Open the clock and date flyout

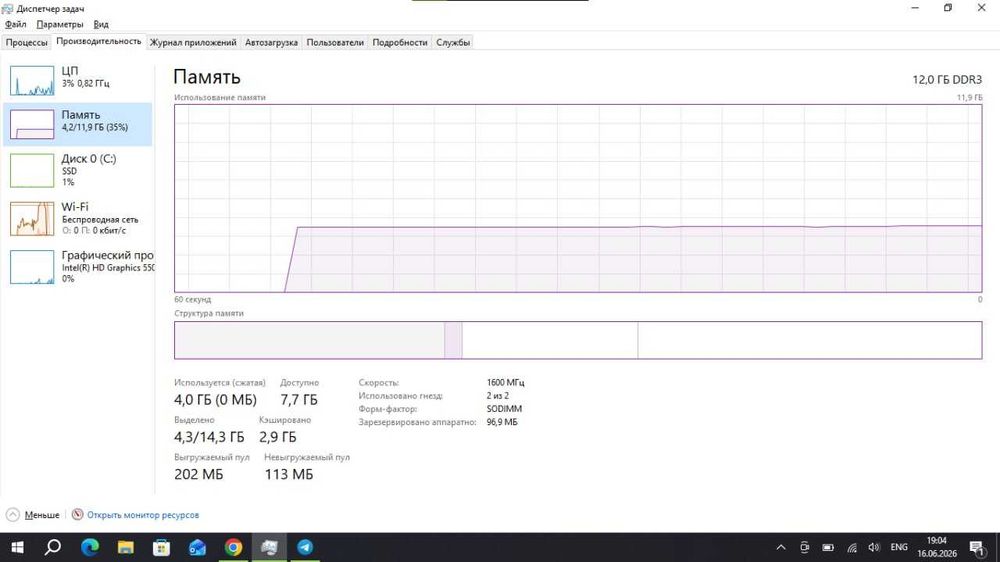coord(937,547)
